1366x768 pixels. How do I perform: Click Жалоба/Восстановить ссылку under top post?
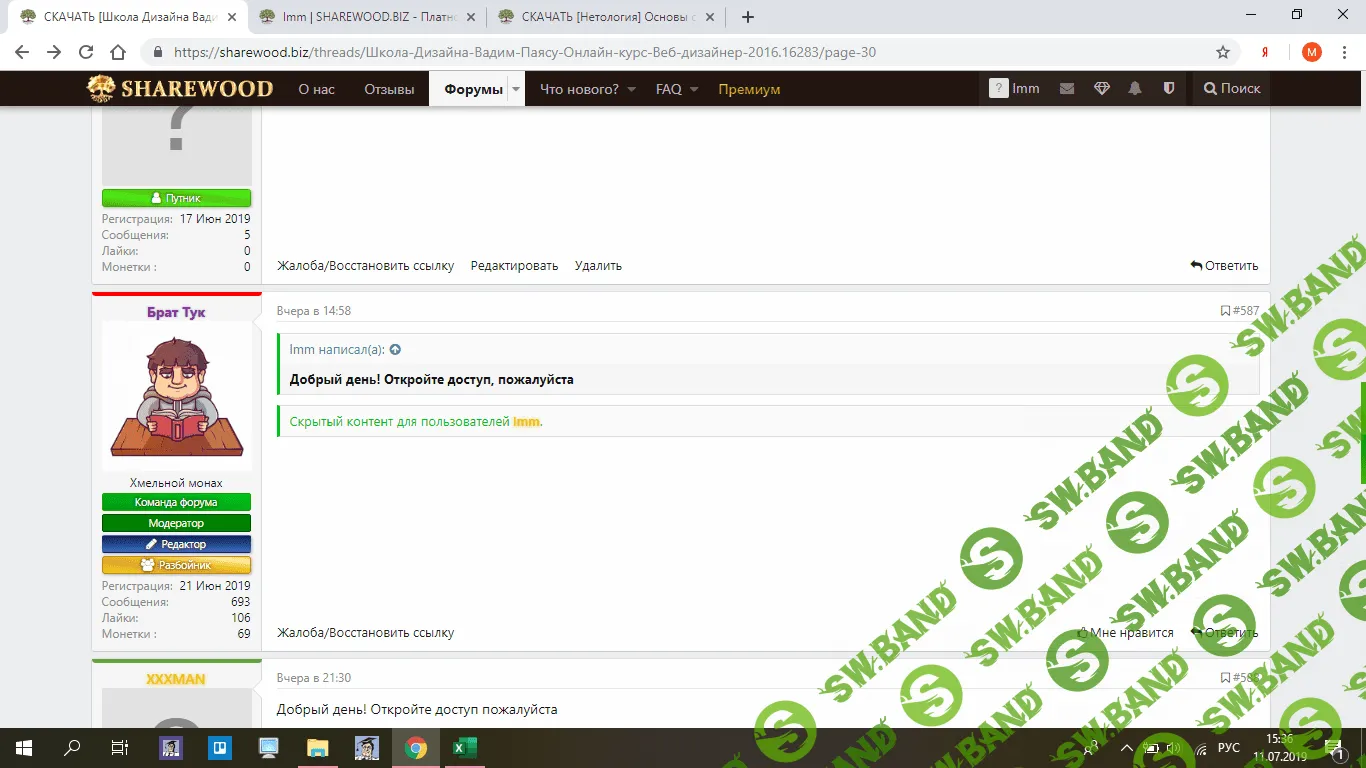[x=365, y=266]
